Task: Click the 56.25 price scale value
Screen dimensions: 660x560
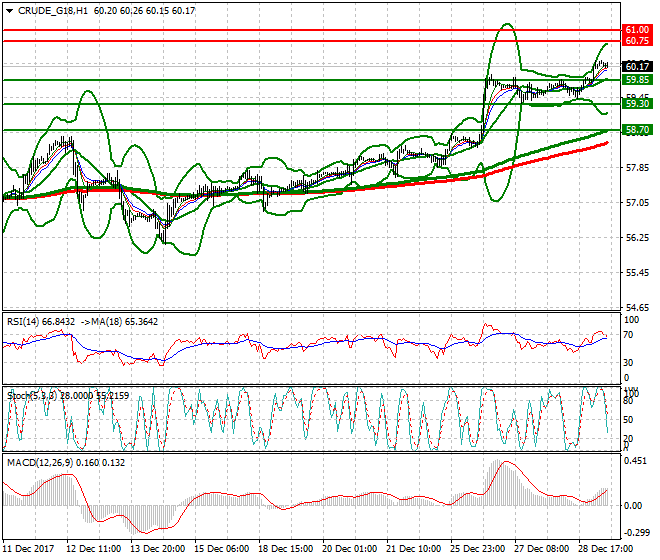Action: pyautogui.click(x=637, y=238)
